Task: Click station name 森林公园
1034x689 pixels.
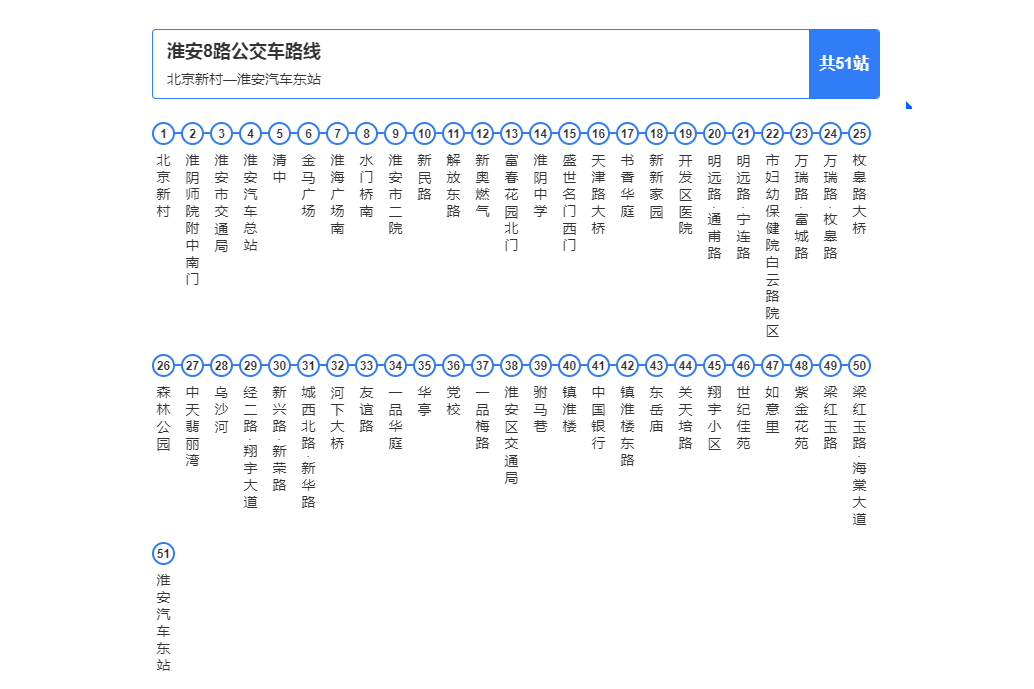Action: tap(164, 417)
